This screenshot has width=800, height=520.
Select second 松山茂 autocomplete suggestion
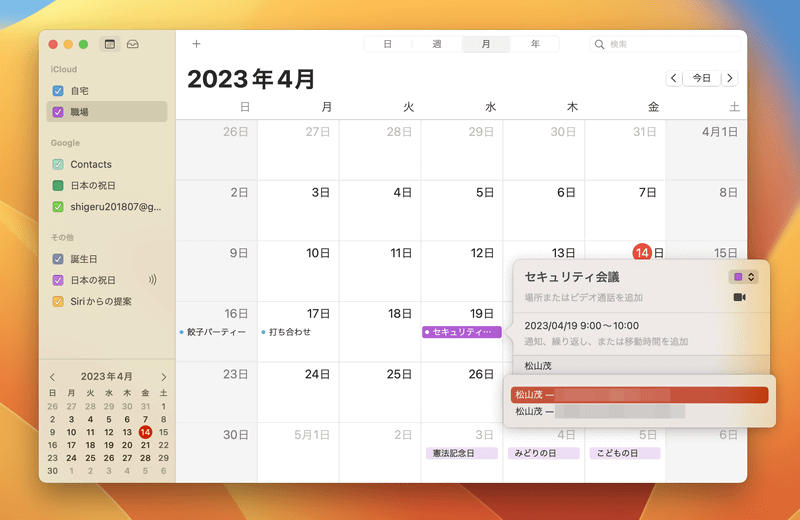639,411
